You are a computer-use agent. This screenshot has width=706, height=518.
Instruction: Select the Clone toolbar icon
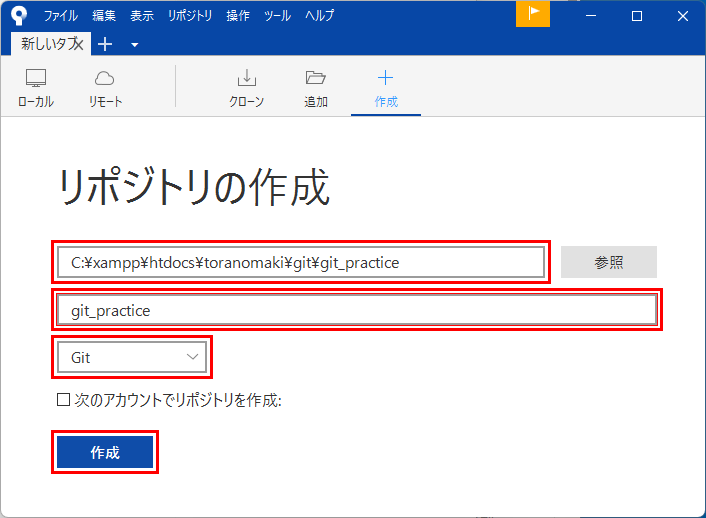[x=246, y=87]
